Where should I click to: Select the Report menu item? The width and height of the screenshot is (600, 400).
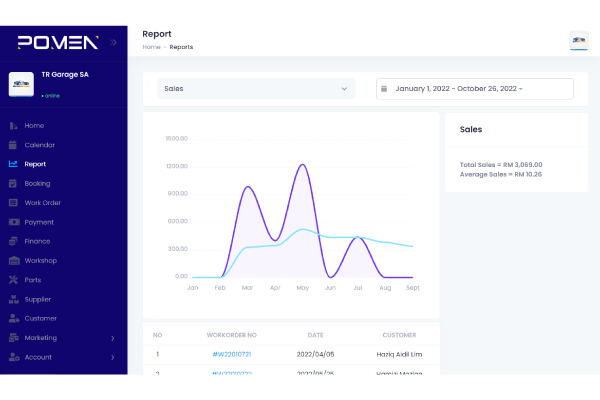(x=35, y=164)
